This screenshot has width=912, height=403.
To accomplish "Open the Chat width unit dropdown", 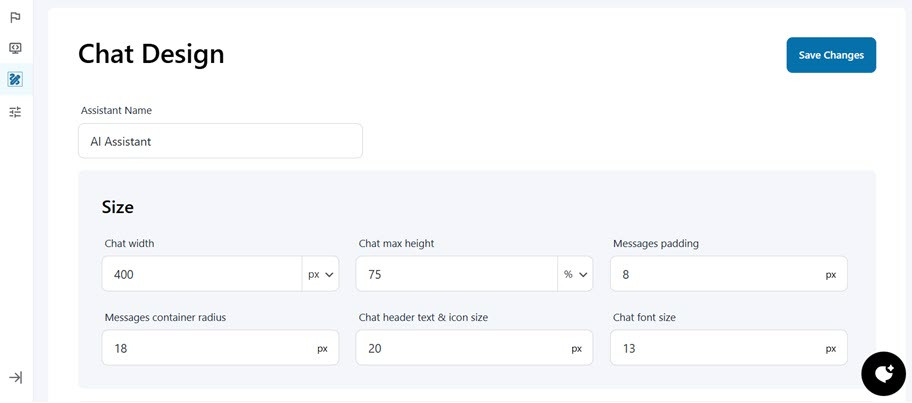I will click(x=320, y=274).
